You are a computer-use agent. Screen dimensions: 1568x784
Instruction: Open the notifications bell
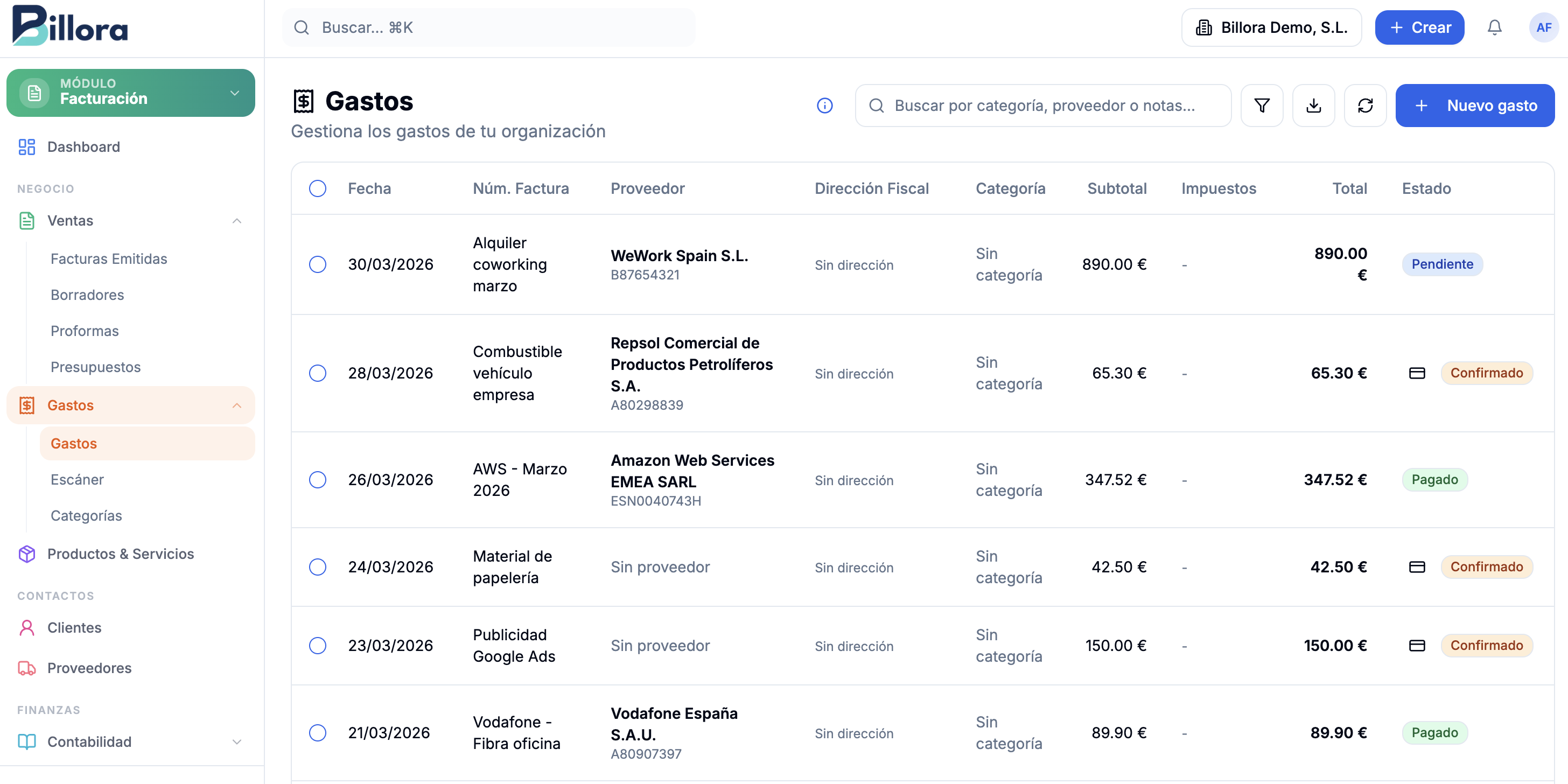1494,27
